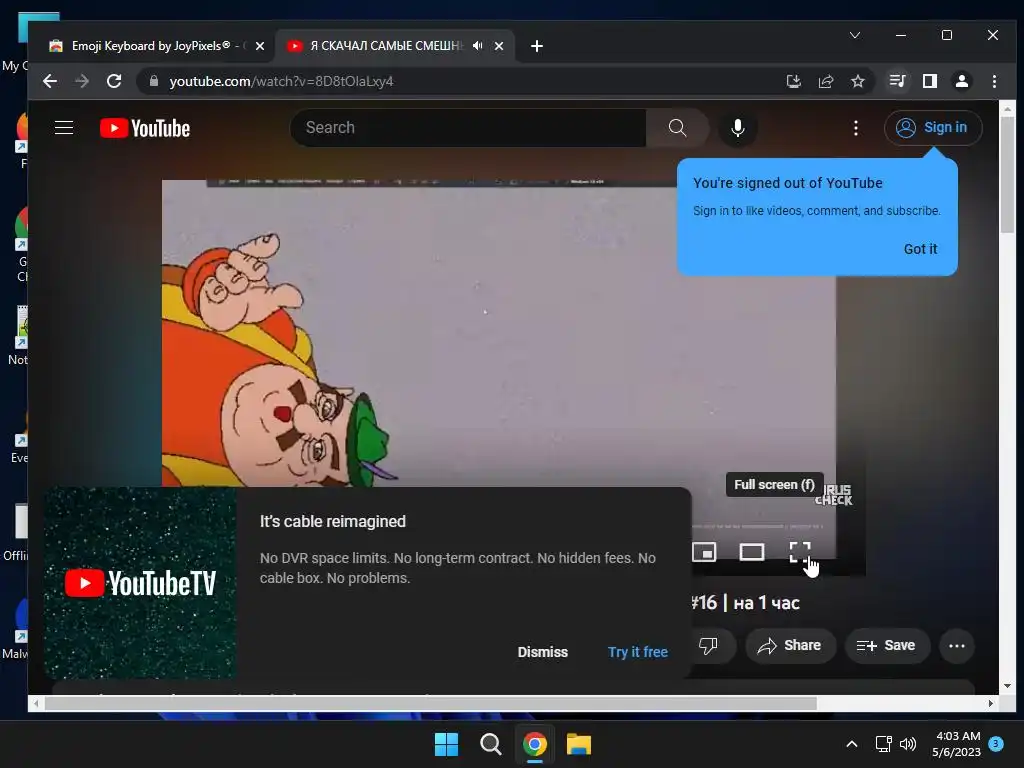The width and height of the screenshot is (1024, 768).
Task: Save the video to playlist
Action: click(886, 645)
